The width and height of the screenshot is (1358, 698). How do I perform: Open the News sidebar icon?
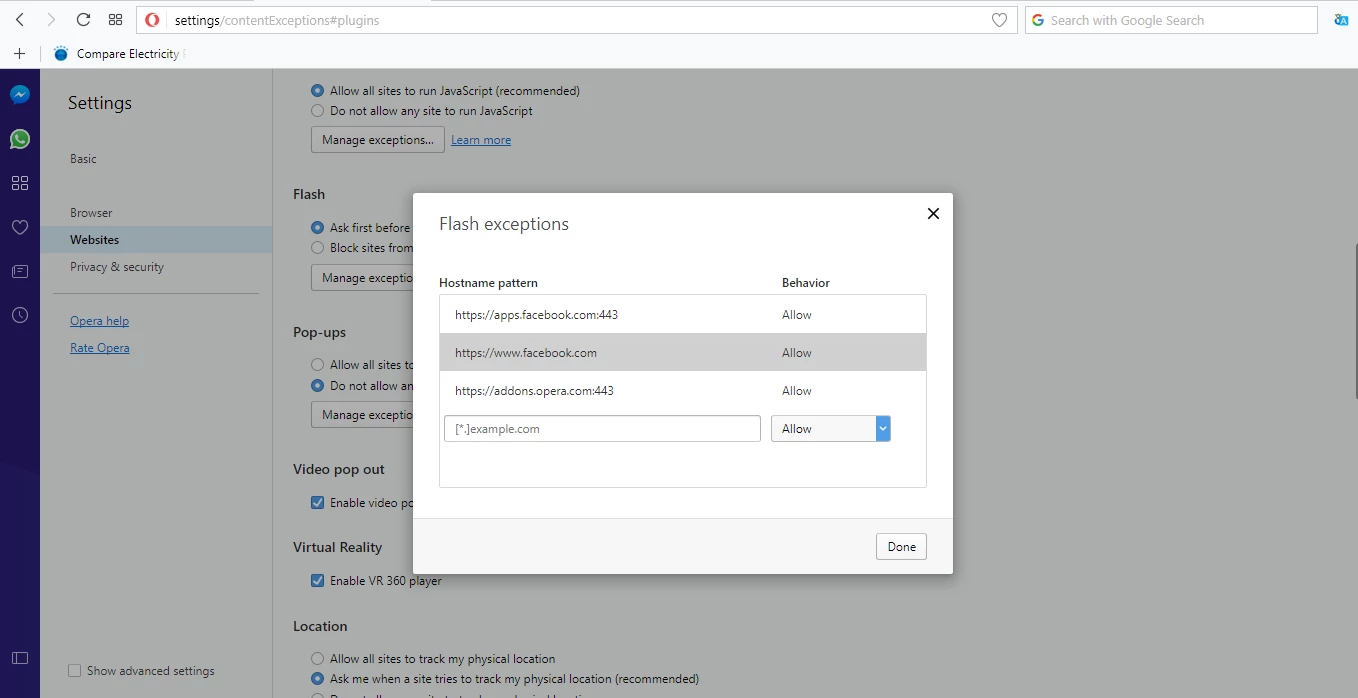point(20,271)
